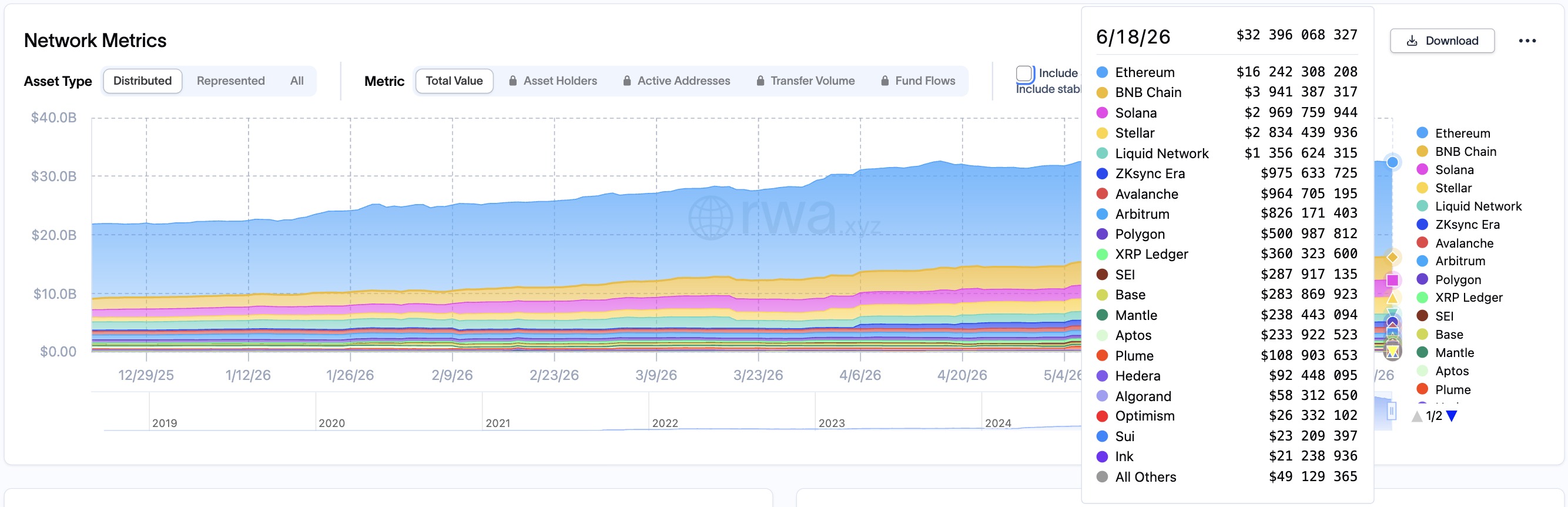Choose the Total Value metric
1568x507 pixels.
(x=454, y=81)
